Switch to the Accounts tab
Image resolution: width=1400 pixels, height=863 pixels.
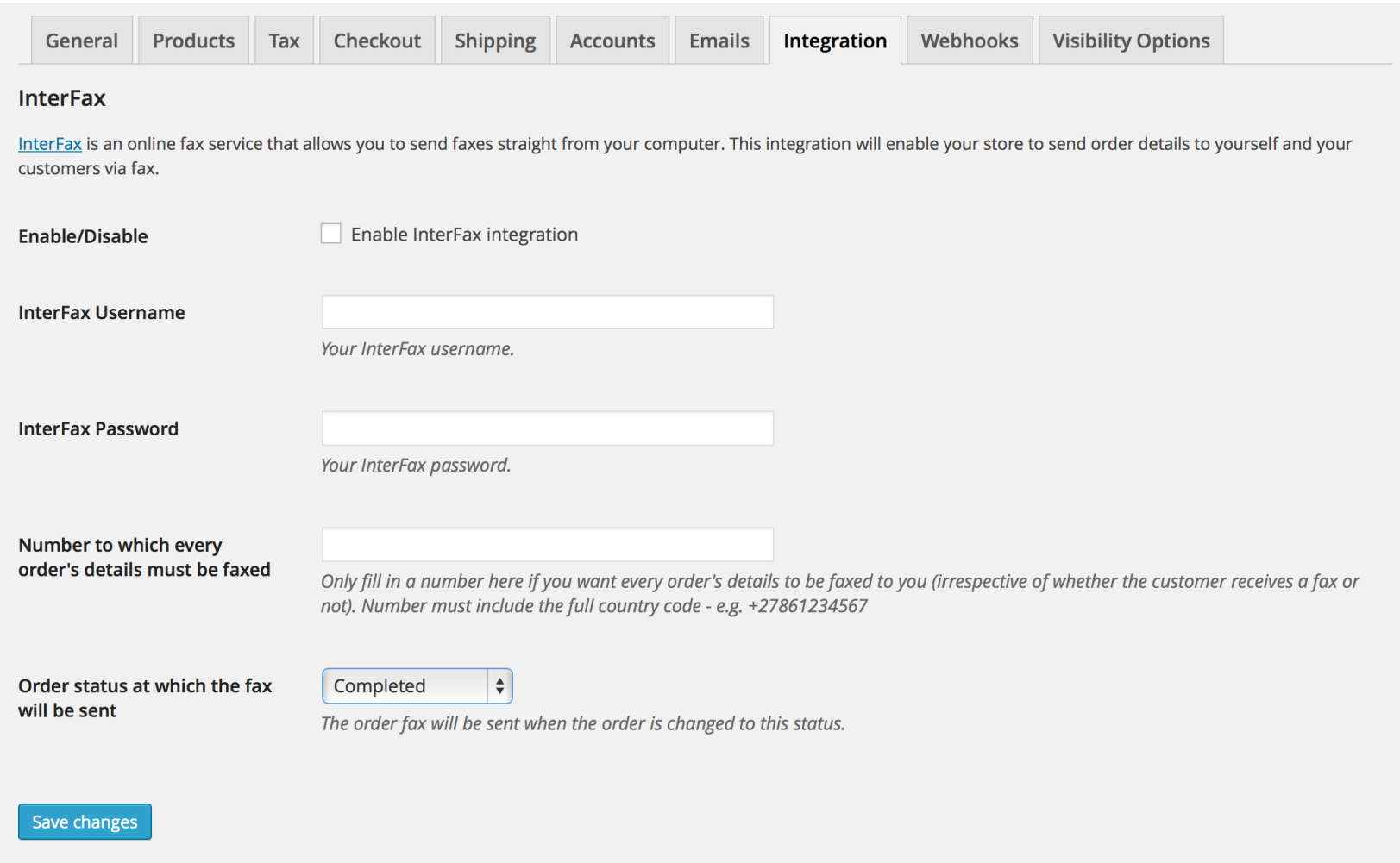point(612,40)
